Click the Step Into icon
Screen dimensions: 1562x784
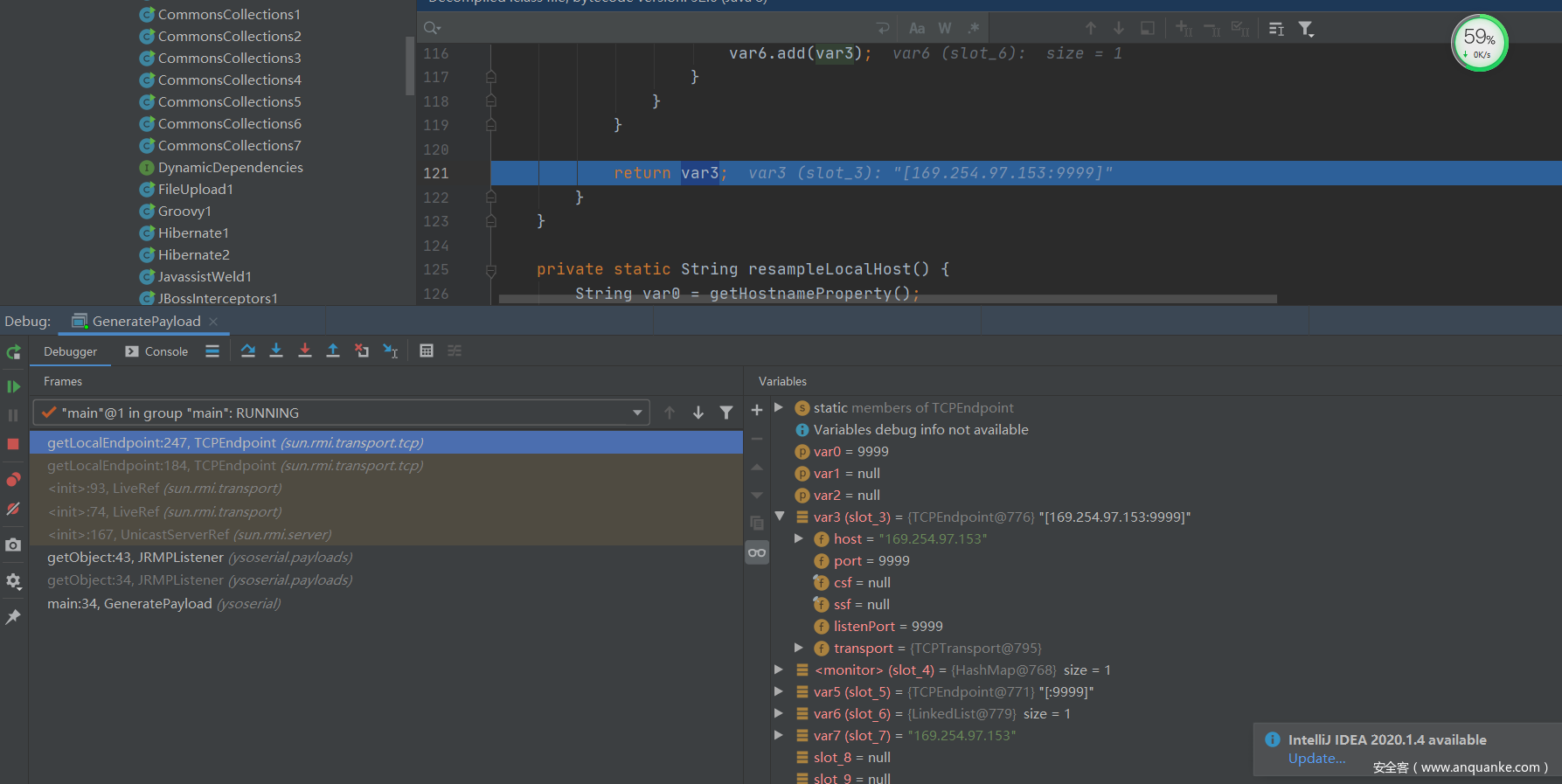point(276,350)
